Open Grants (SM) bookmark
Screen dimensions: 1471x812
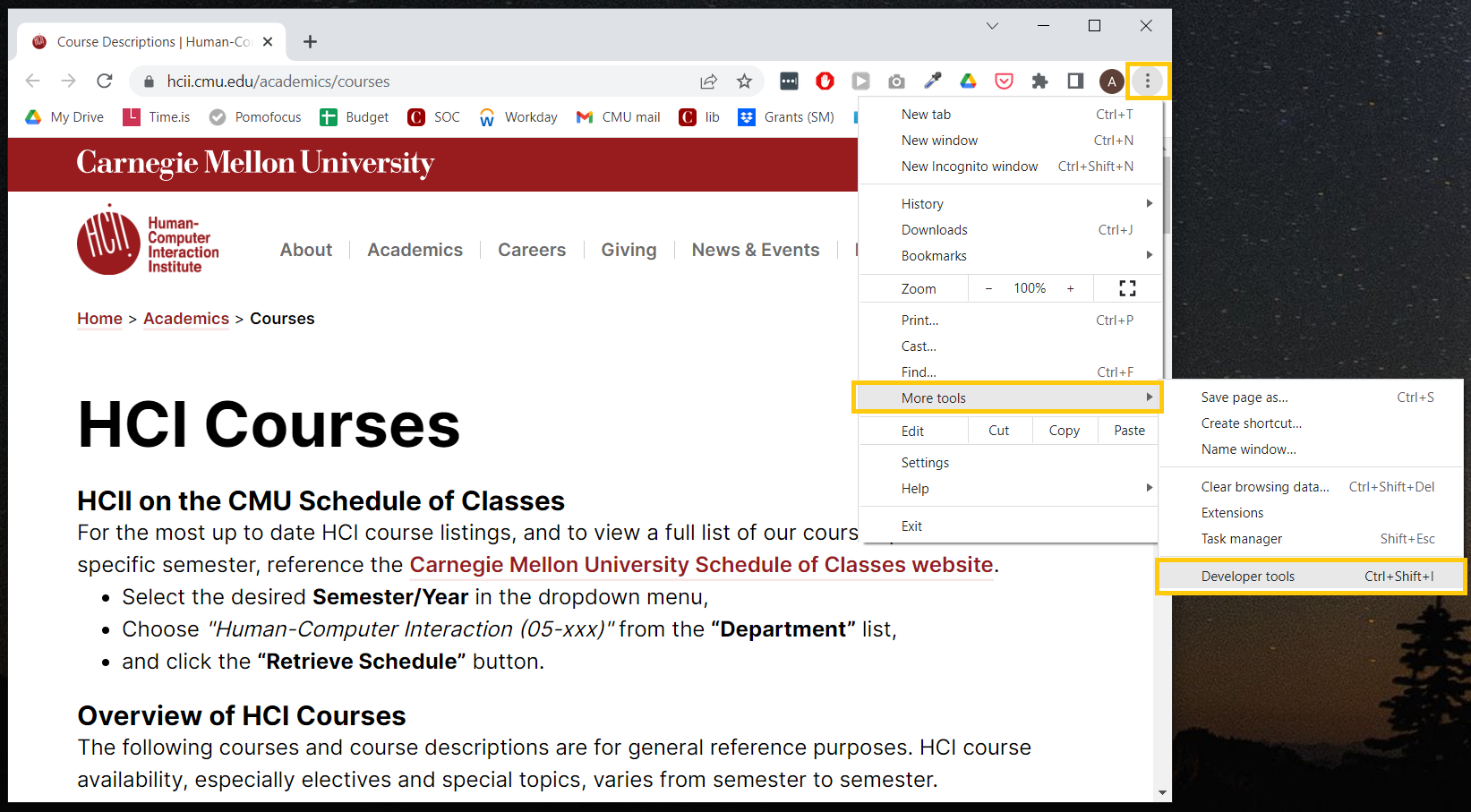[x=786, y=117]
